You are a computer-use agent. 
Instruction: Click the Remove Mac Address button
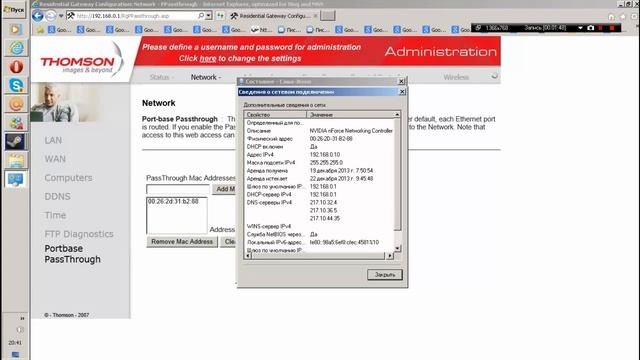(x=182, y=242)
